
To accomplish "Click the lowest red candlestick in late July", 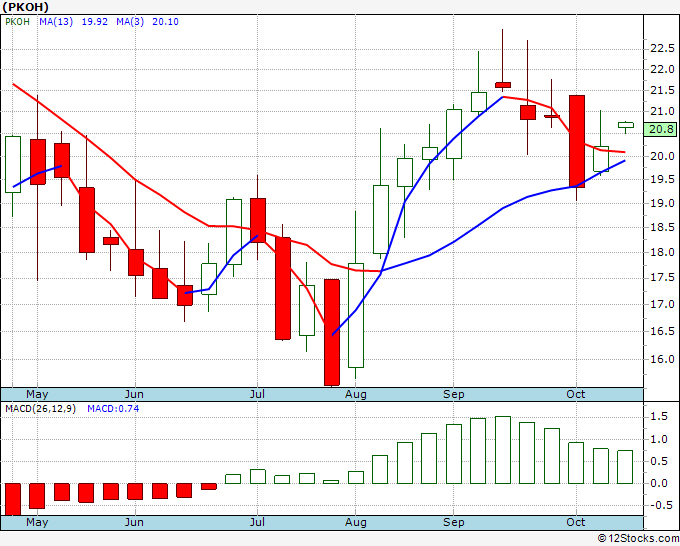I will [332, 332].
